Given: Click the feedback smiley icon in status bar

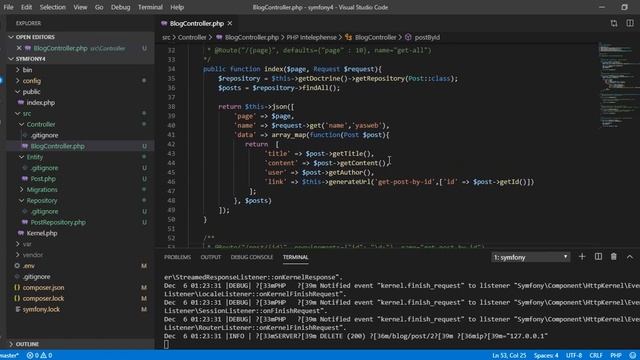Looking at the screenshot, I should [633, 356].
